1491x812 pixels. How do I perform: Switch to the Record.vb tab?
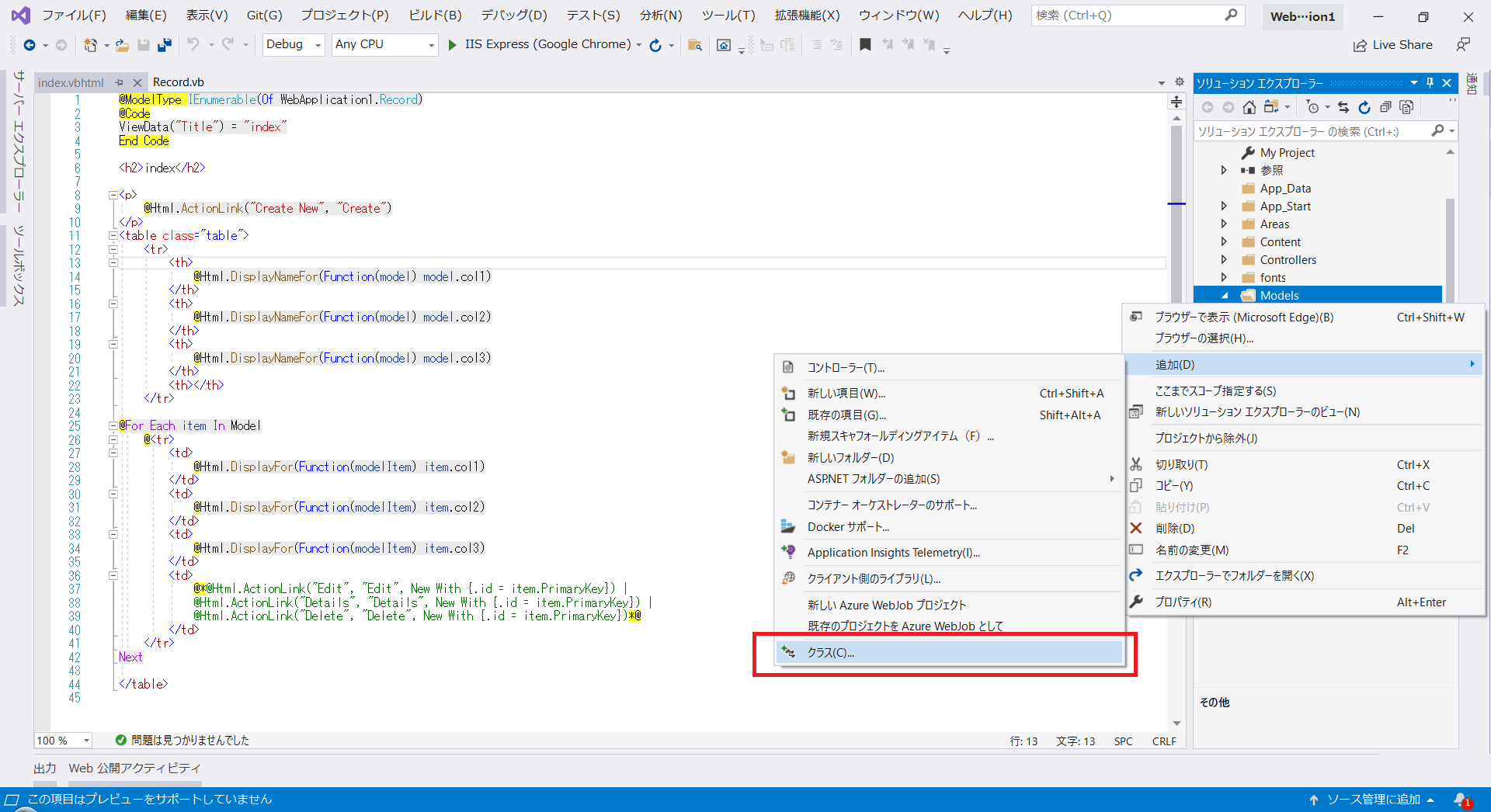coord(179,82)
